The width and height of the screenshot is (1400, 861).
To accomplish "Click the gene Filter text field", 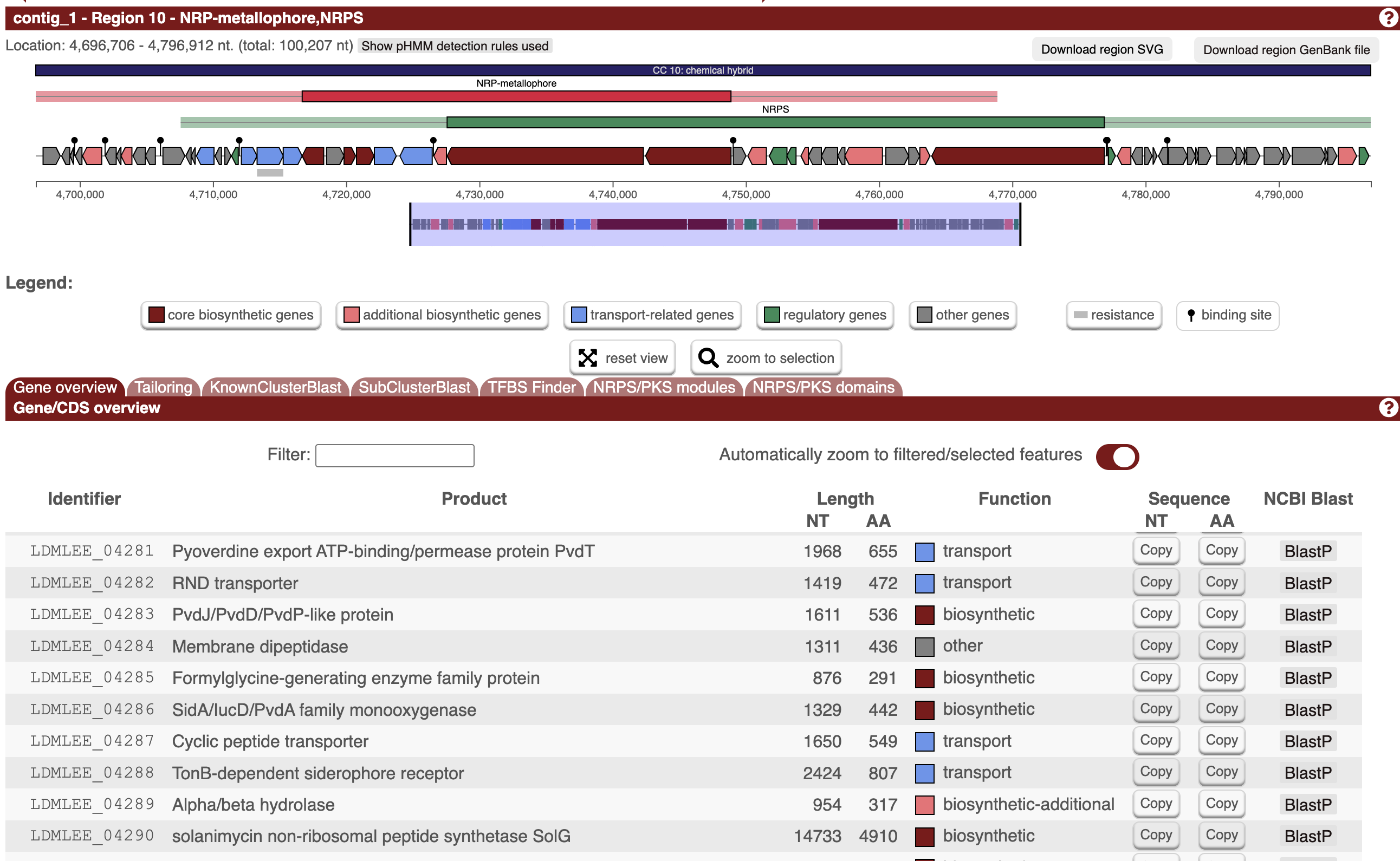I will click(x=395, y=455).
